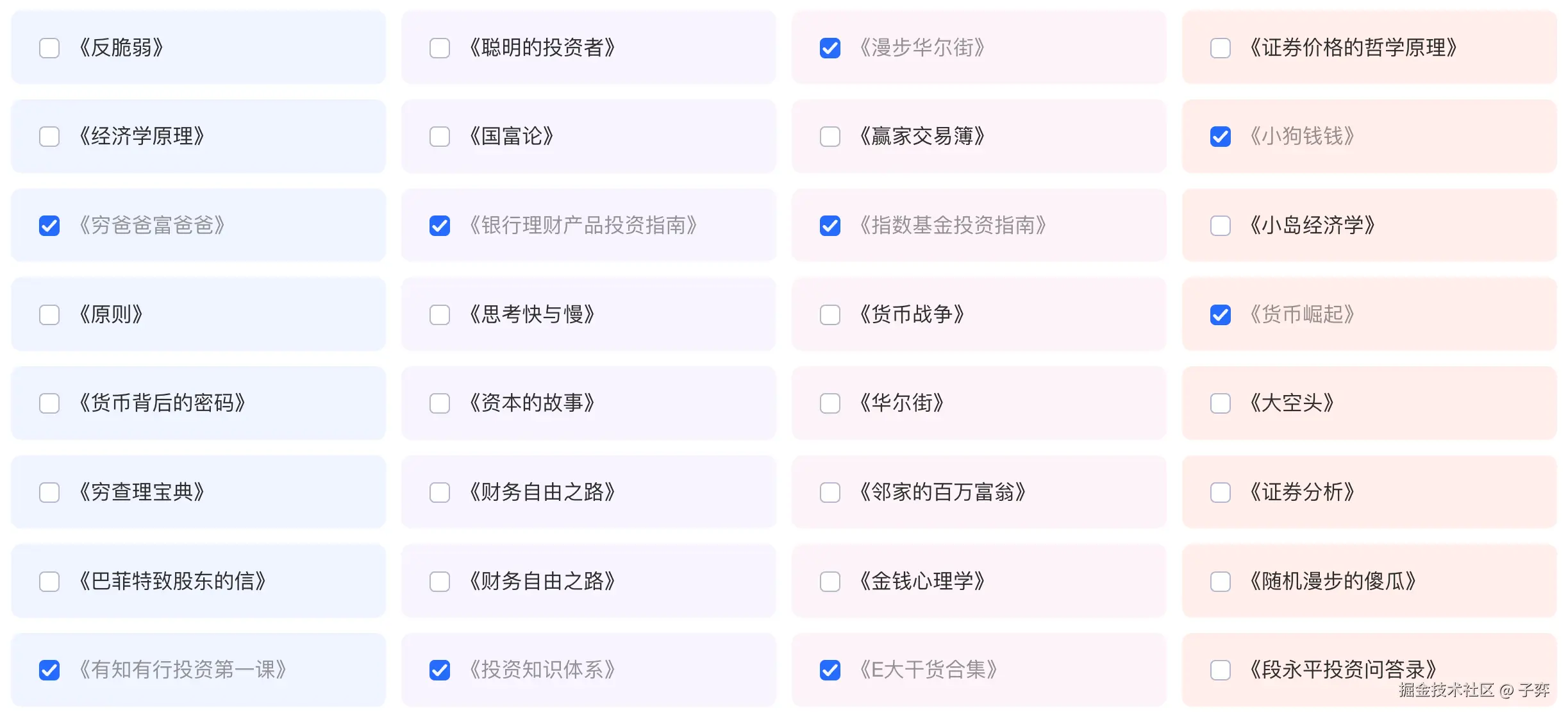Screen dimensions: 1568x717
Task: Tick the 《聪明的投资者》 checkbox
Action: click(440, 48)
